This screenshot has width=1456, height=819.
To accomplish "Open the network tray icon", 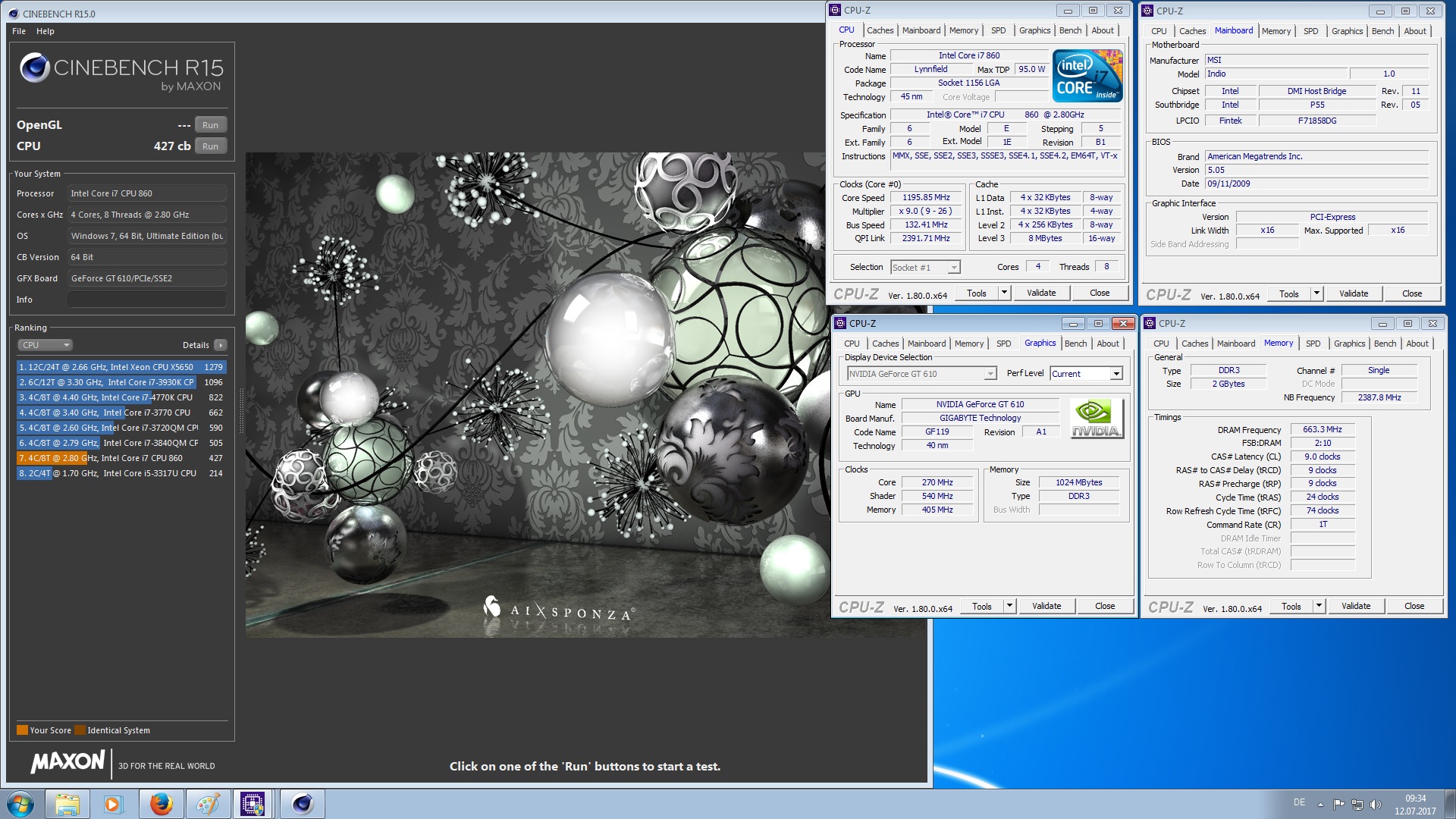I will 1357,804.
